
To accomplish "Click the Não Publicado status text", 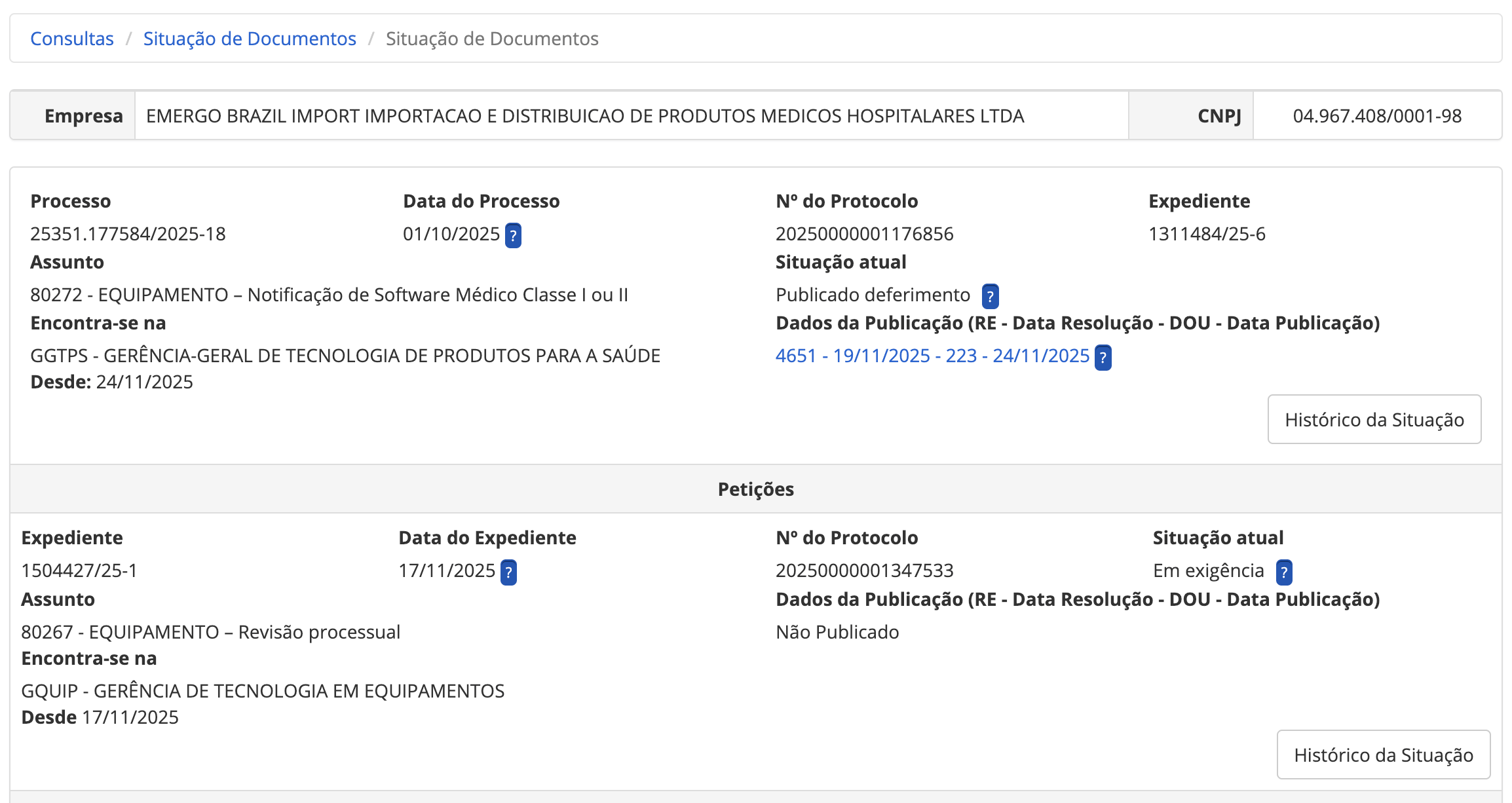I will coord(837,632).
